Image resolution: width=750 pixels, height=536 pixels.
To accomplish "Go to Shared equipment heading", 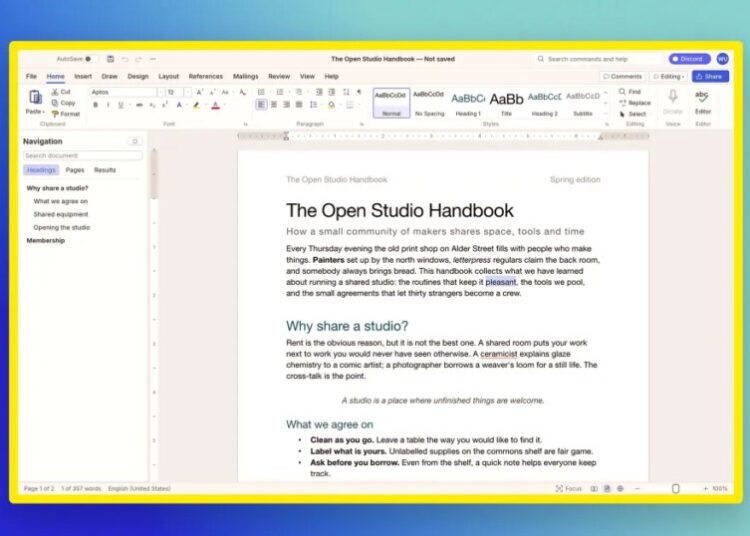I will point(61,214).
